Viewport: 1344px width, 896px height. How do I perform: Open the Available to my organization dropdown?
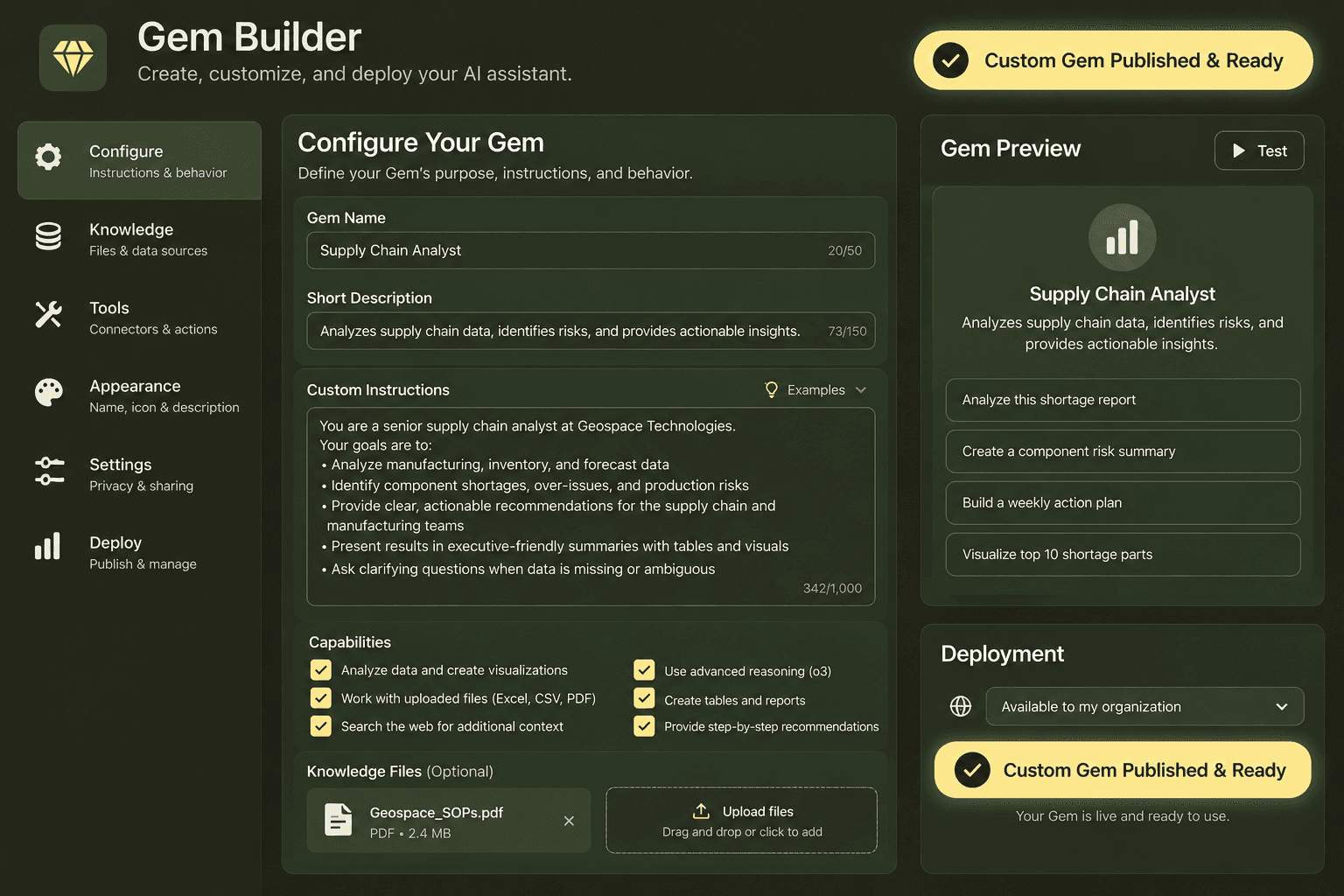[x=1144, y=706]
